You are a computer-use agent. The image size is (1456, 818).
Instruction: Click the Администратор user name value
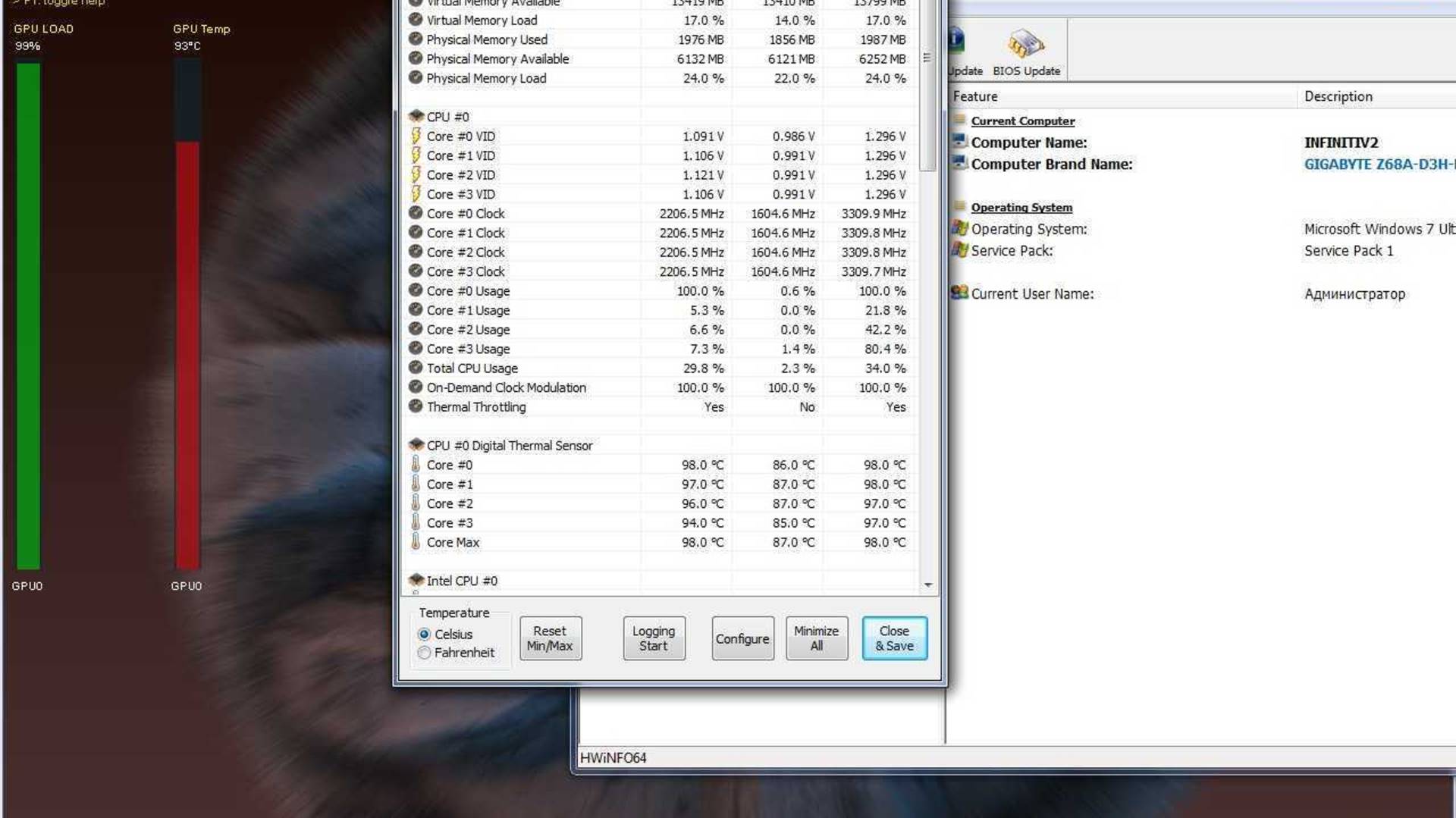pos(1354,294)
